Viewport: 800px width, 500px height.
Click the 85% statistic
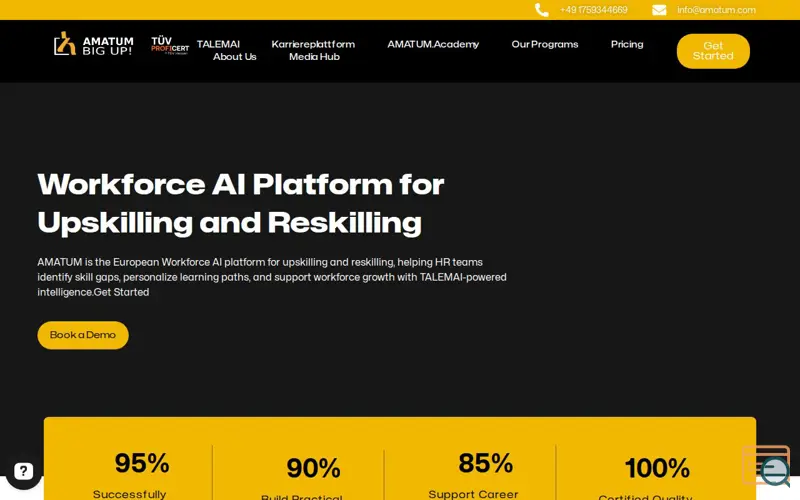click(x=485, y=463)
